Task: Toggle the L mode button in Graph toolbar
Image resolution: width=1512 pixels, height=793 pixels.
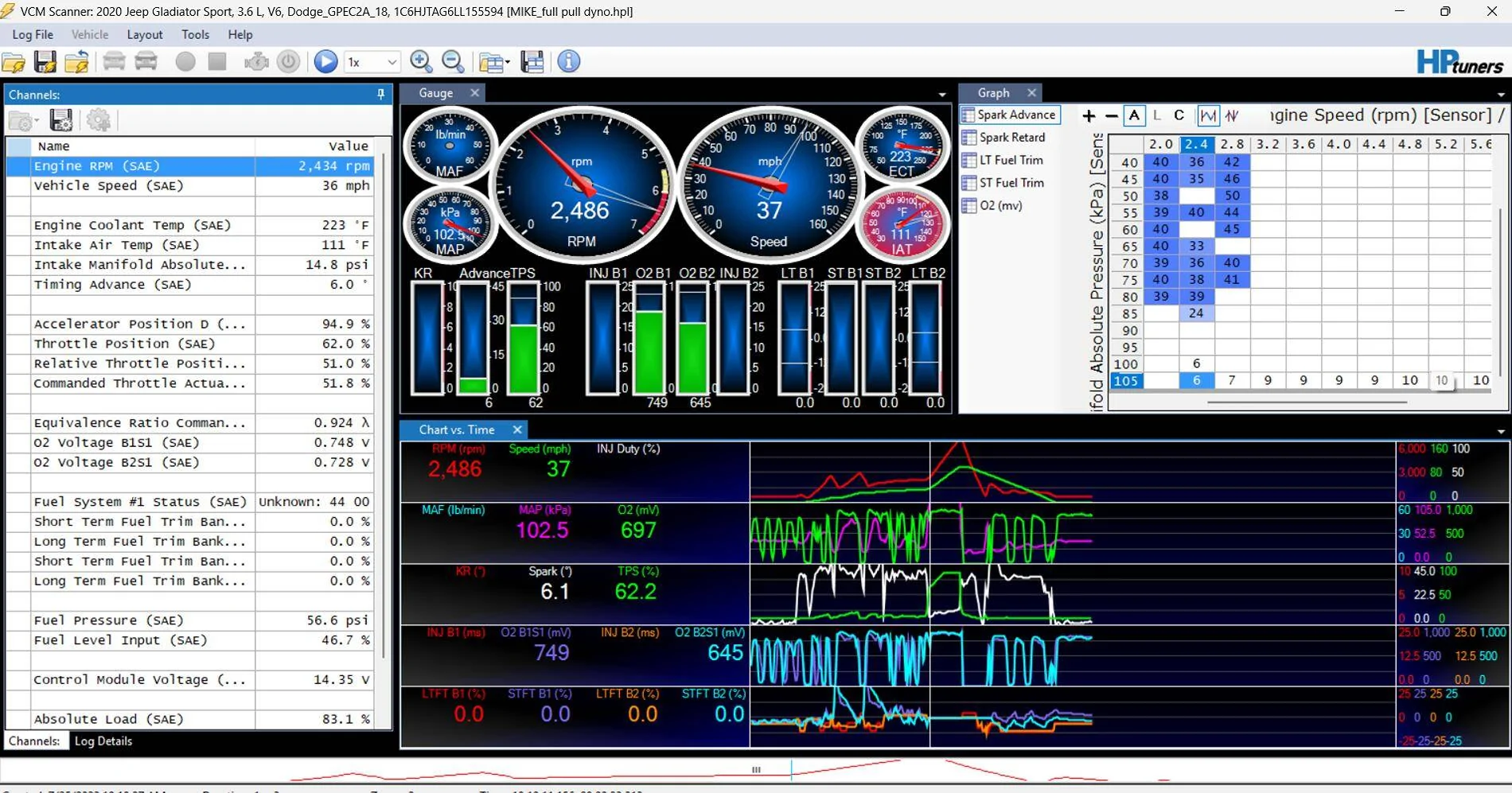Action: click(1156, 116)
